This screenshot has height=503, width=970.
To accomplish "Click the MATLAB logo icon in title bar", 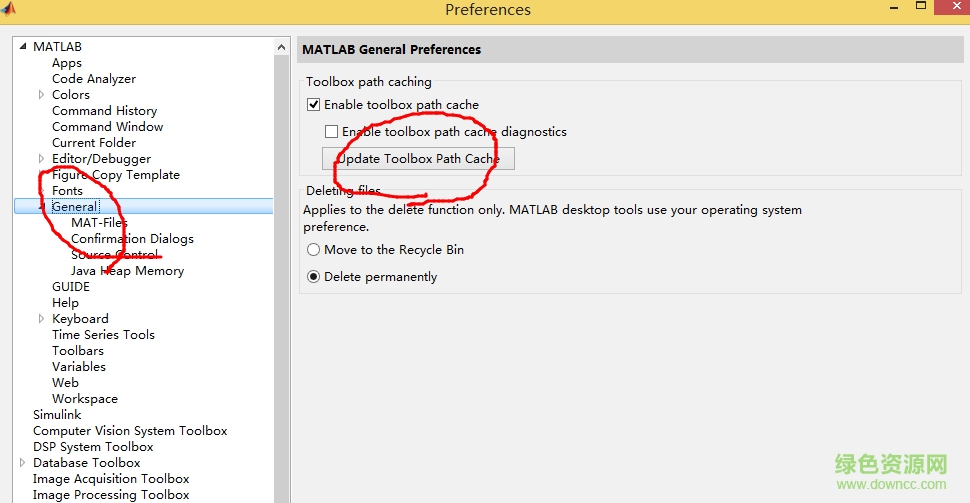I will tap(8, 7).
